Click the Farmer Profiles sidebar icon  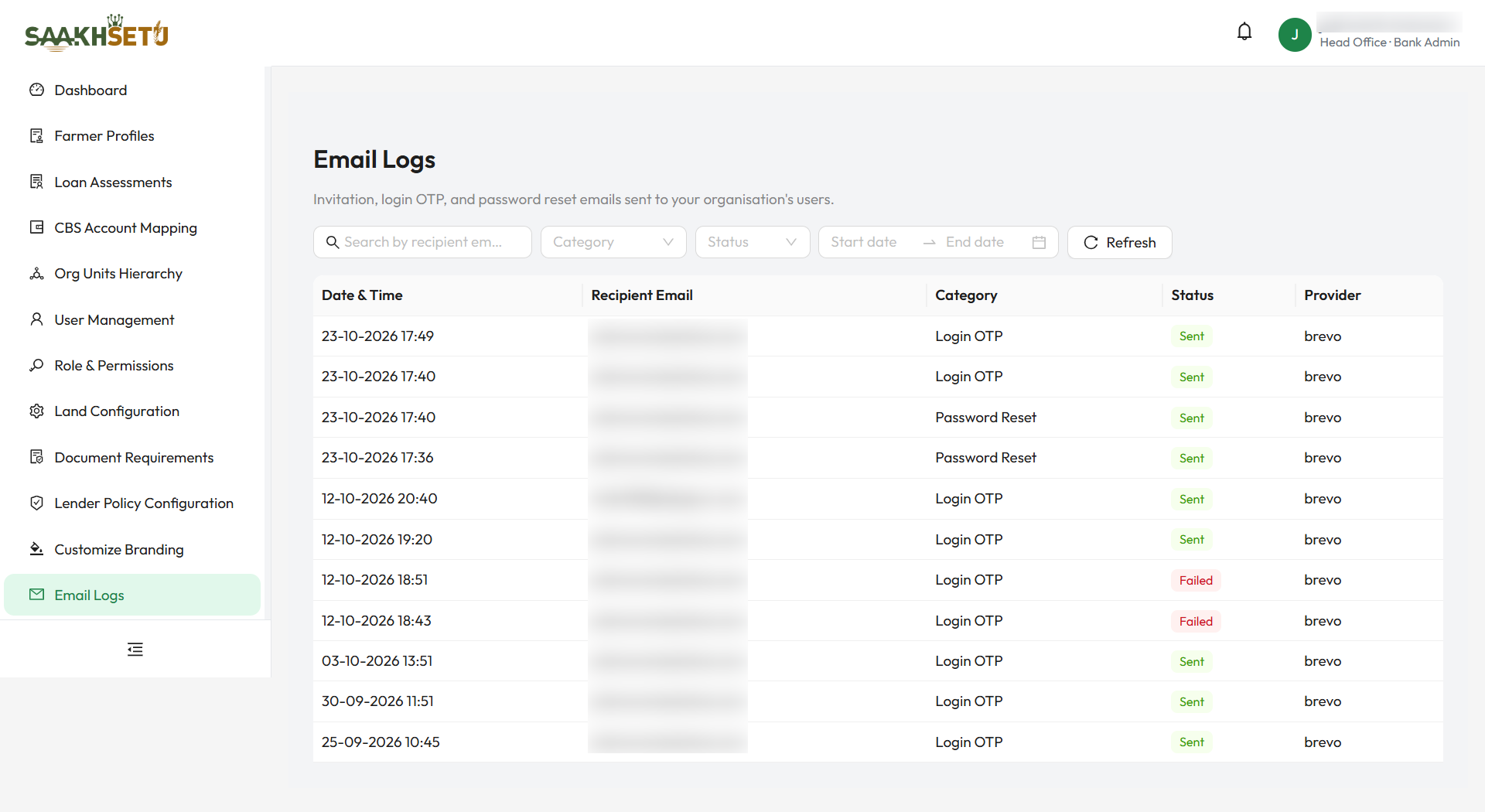(36, 136)
